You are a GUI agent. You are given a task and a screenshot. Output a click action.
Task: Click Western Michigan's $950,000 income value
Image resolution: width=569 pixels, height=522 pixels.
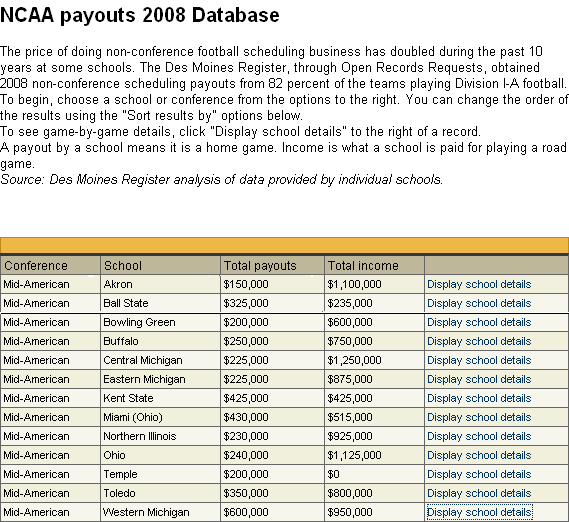pos(350,512)
